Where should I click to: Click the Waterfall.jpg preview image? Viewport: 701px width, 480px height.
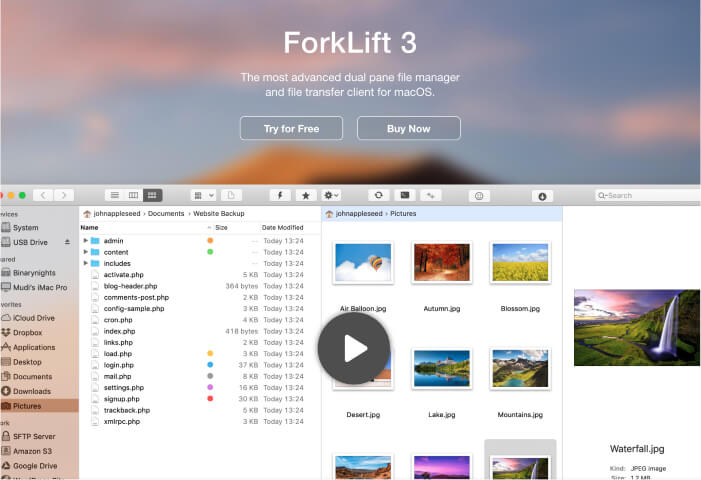637,328
